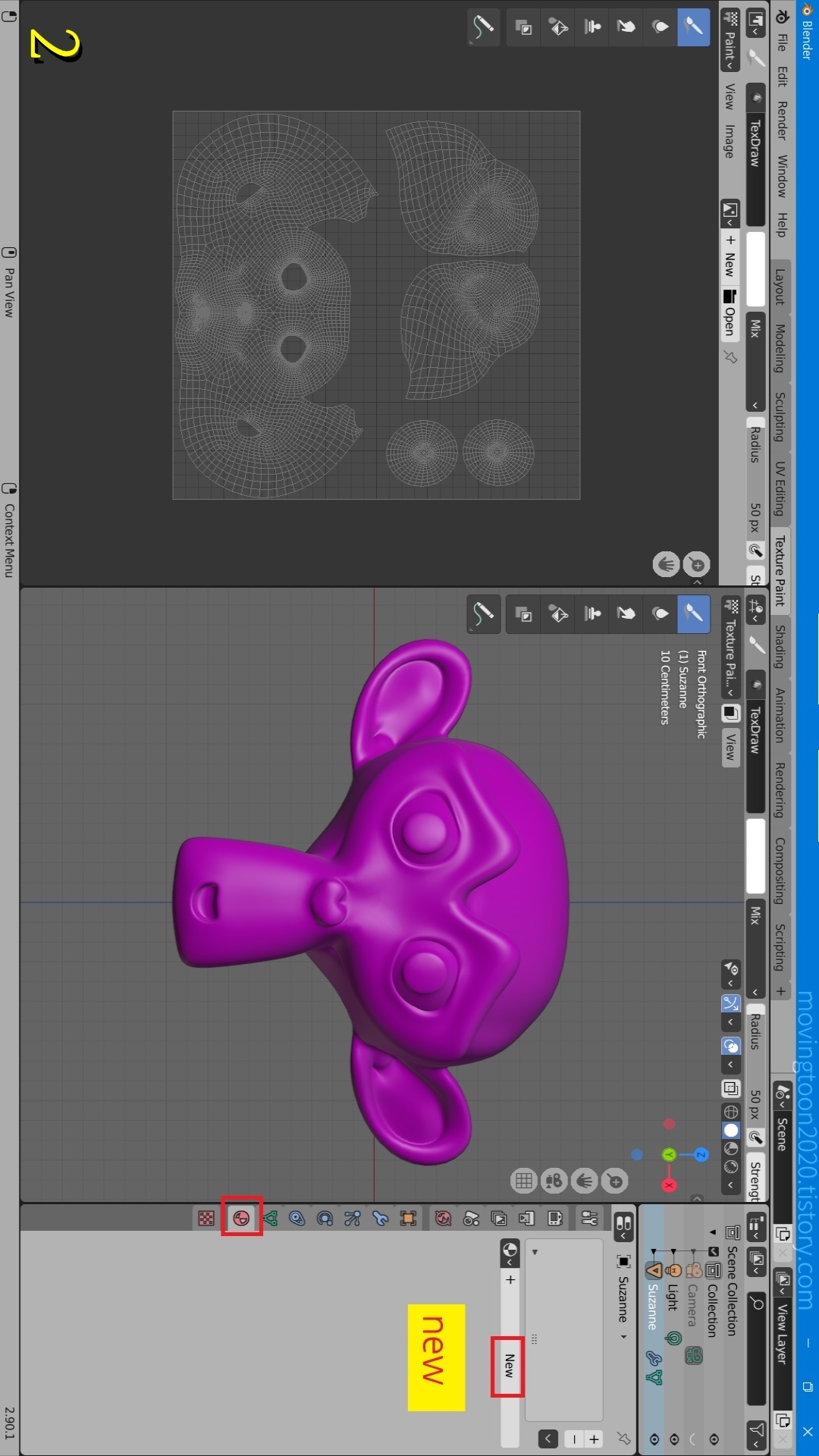The image size is (819, 1456).
Task: Open the Texture properties tab
Action: click(x=206, y=1219)
